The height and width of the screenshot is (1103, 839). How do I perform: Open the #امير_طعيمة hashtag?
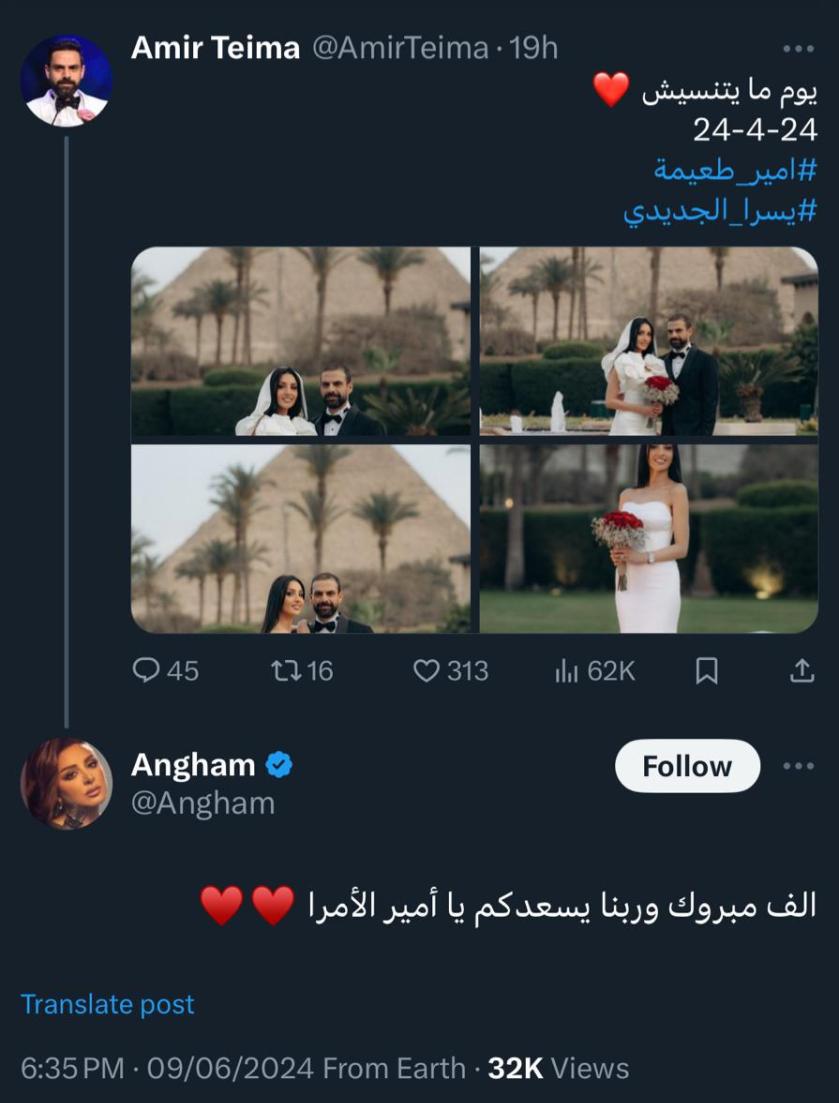point(736,170)
